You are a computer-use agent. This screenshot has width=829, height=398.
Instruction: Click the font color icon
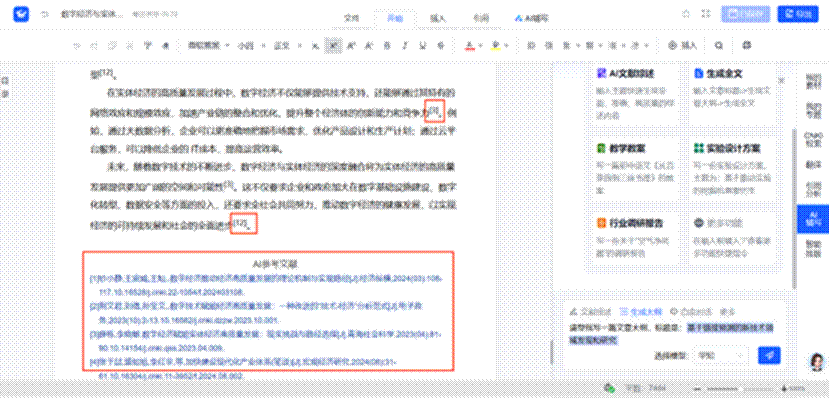click(x=468, y=46)
